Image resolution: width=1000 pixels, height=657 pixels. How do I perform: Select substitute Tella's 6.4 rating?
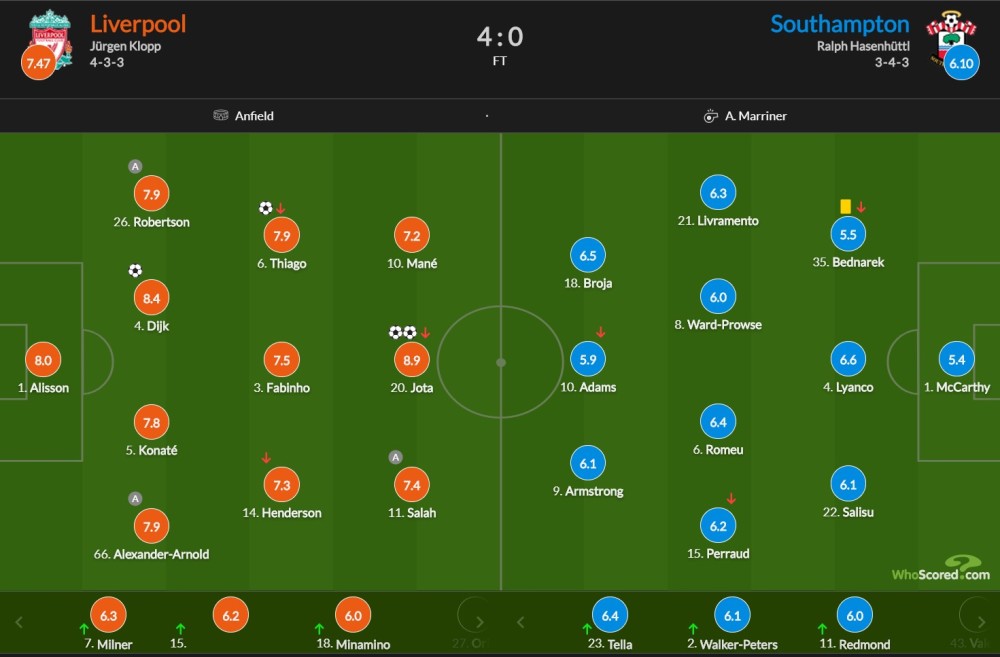coord(610,616)
